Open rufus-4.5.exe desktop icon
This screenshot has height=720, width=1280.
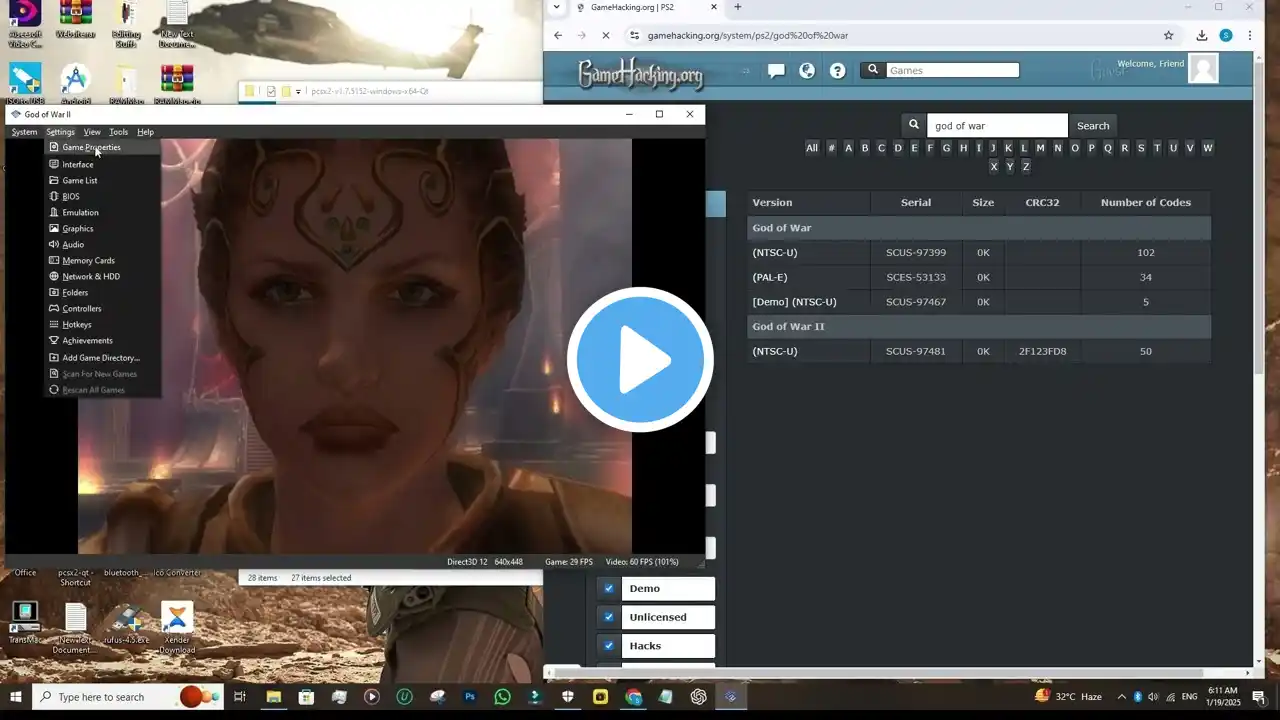click(x=127, y=623)
